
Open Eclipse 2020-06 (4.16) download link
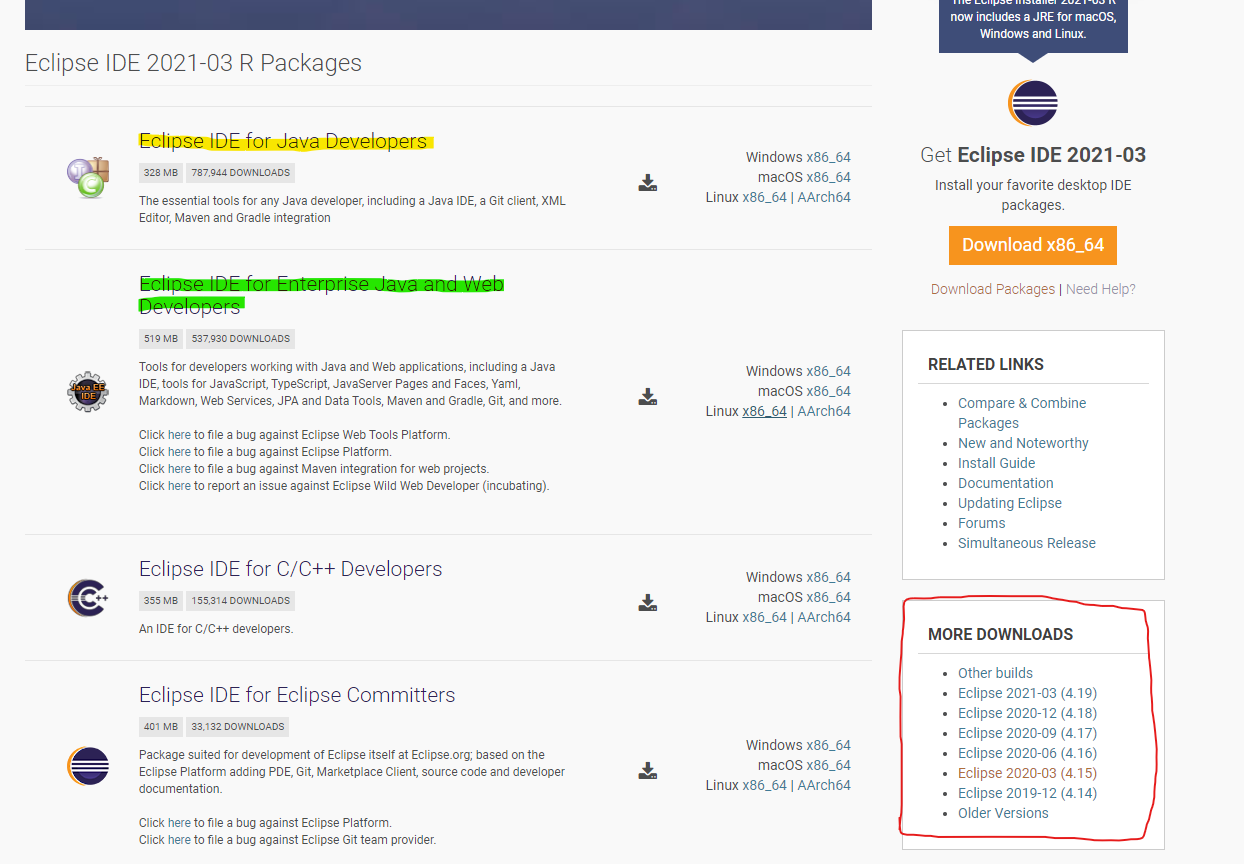tap(1027, 753)
